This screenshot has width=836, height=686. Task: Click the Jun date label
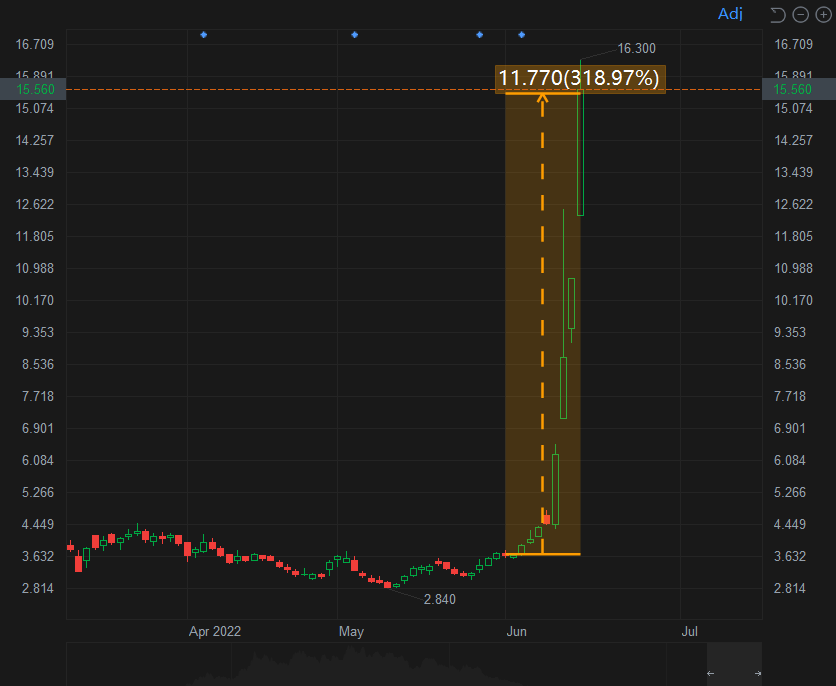coord(517,632)
